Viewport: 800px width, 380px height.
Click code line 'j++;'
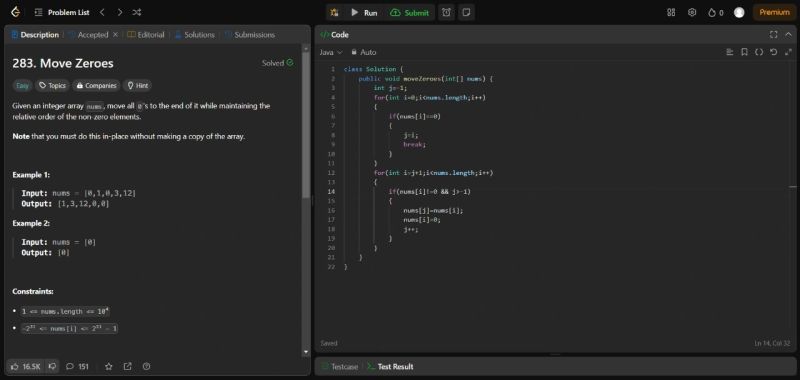411,230
